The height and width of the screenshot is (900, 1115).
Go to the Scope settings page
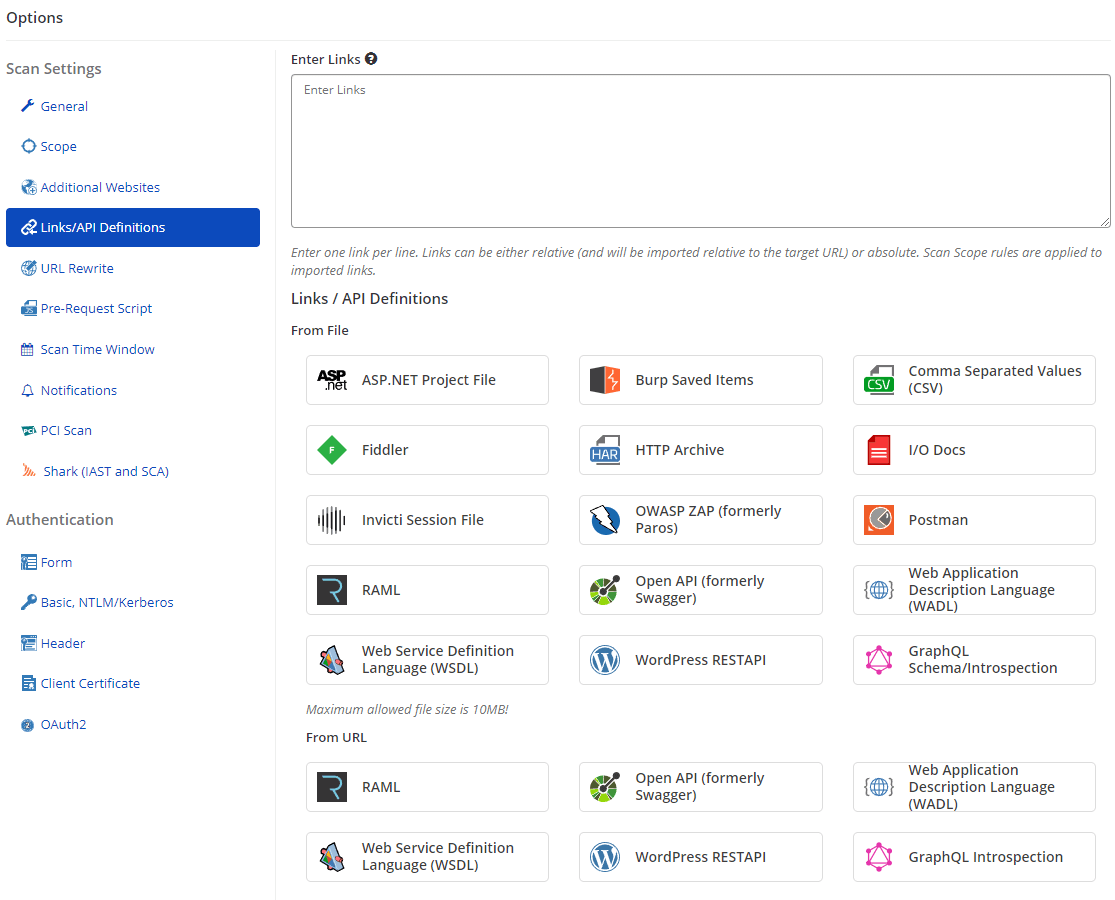[x=58, y=146]
